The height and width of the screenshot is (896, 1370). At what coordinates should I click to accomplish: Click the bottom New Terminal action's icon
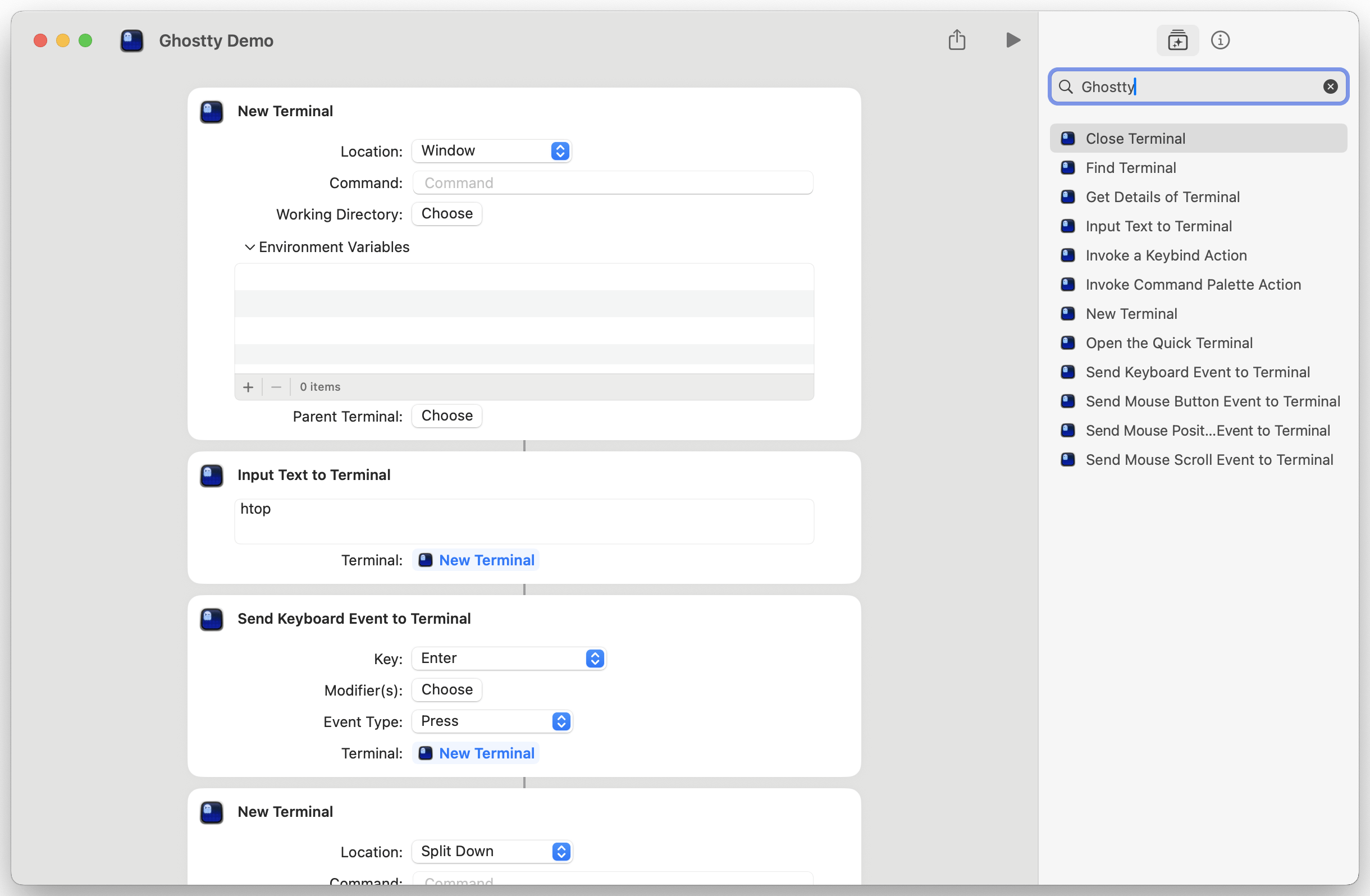211,812
